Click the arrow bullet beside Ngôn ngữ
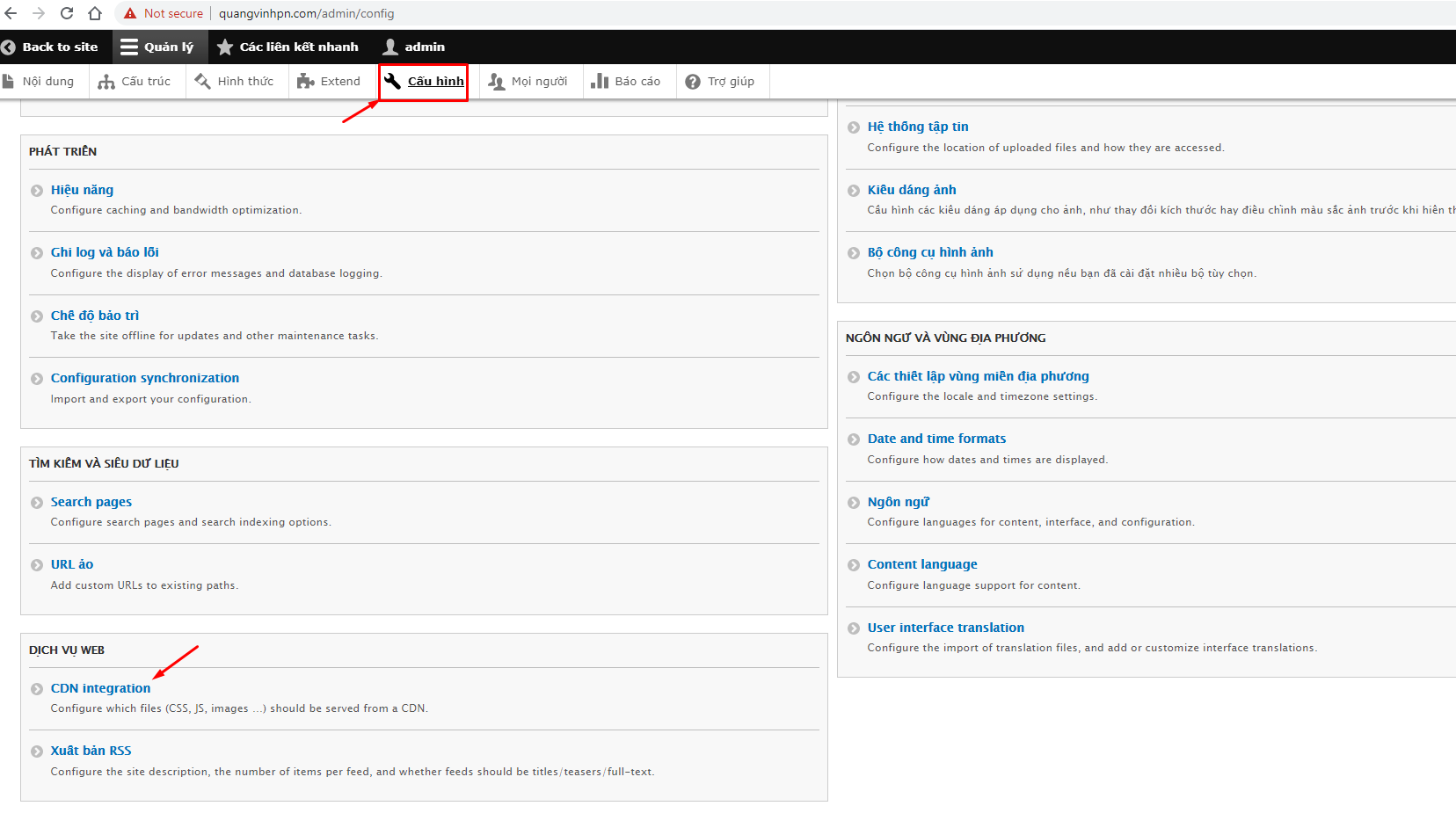The image size is (1456, 835). pyautogui.click(x=854, y=503)
